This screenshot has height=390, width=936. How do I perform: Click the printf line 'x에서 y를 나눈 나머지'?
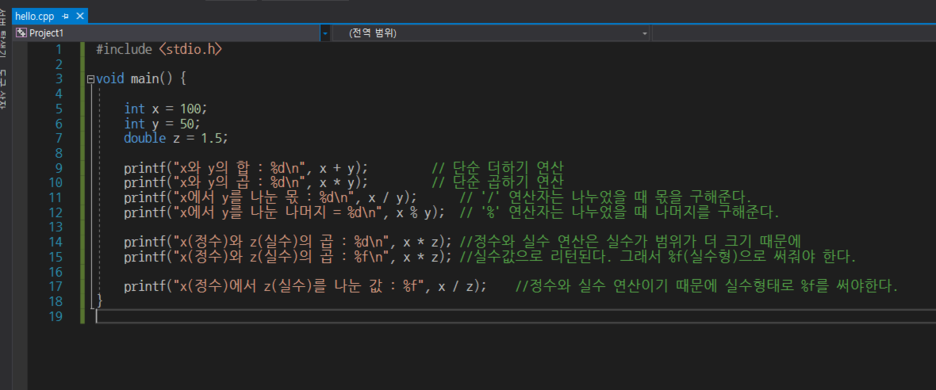tap(285, 212)
